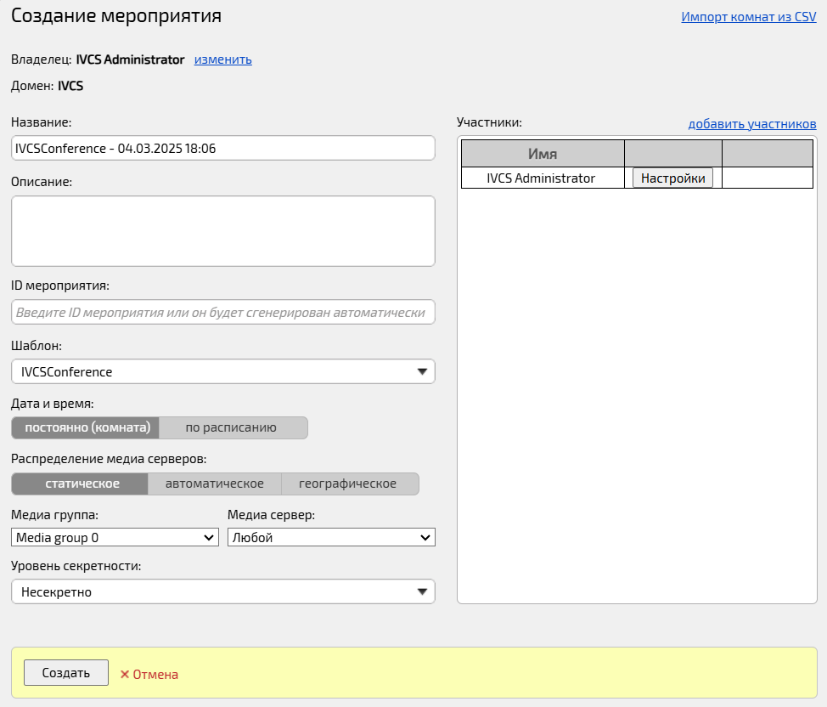The image size is (827, 707).
Task: Select 'постоянно (комната)' date option
Action: 86,428
